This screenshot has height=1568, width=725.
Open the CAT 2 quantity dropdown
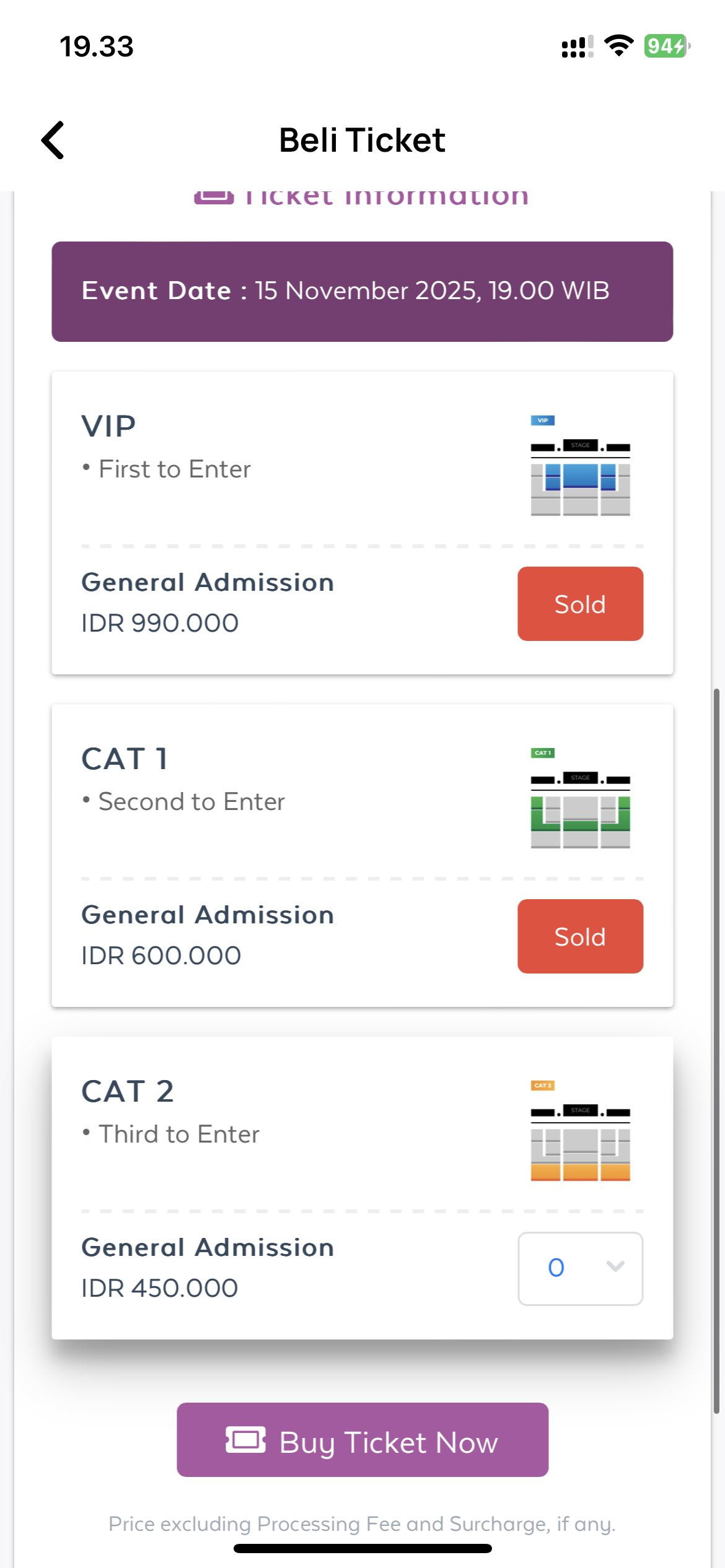(x=580, y=1268)
